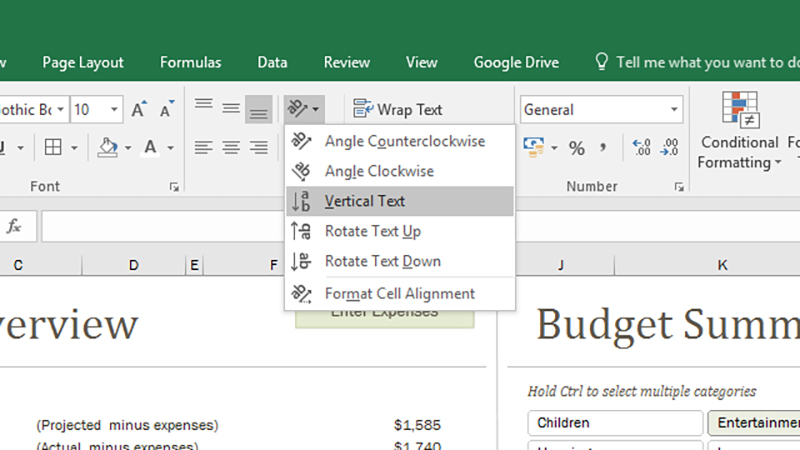The image size is (800, 450).
Task: Open Format Cell Alignment
Action: click(400, 294)
